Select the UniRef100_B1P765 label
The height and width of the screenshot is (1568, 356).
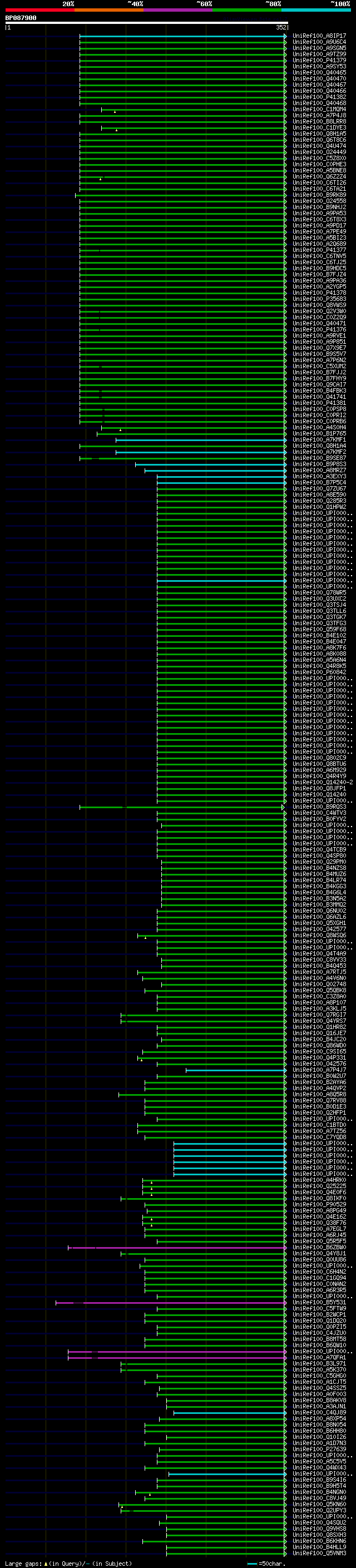319,433
